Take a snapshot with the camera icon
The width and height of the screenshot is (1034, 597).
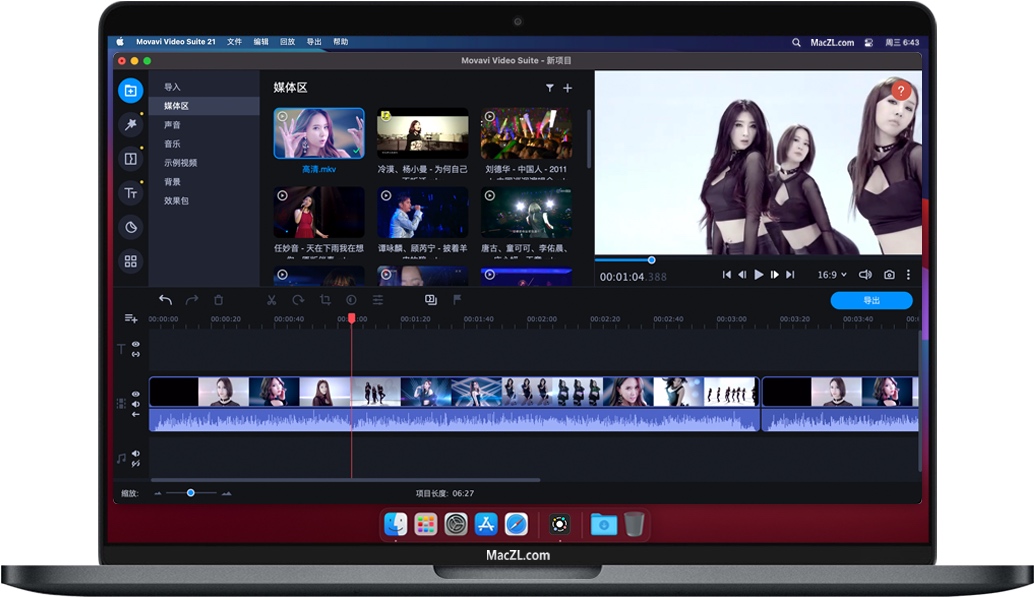890,274
